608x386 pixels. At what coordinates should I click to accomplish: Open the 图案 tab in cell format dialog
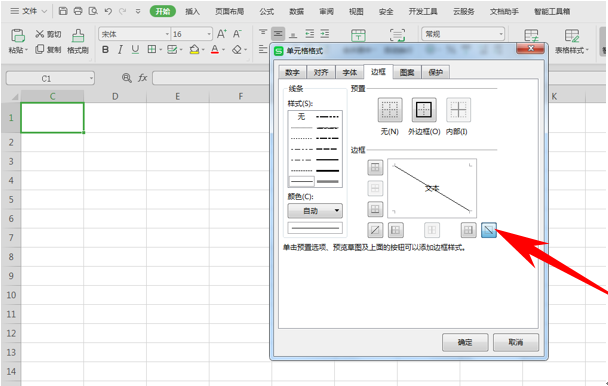pos(407,73)
